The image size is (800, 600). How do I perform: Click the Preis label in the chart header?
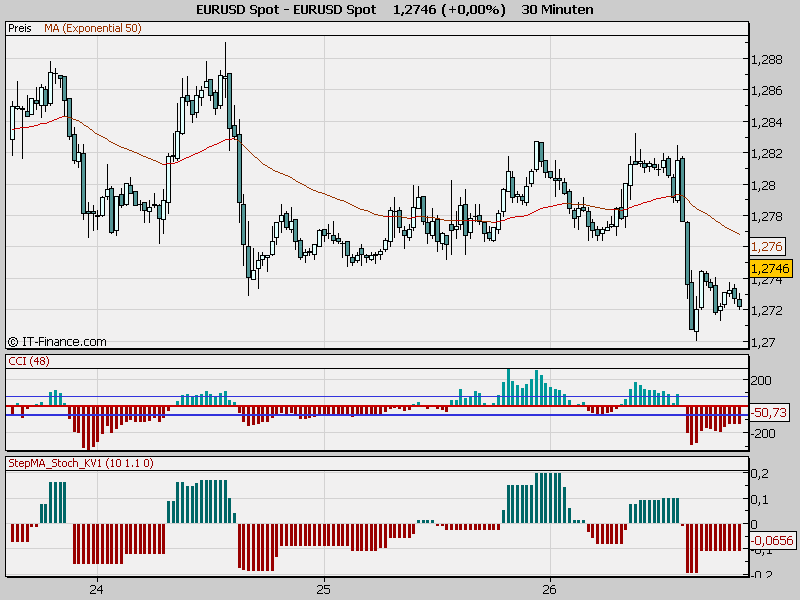tap(19, 29)
